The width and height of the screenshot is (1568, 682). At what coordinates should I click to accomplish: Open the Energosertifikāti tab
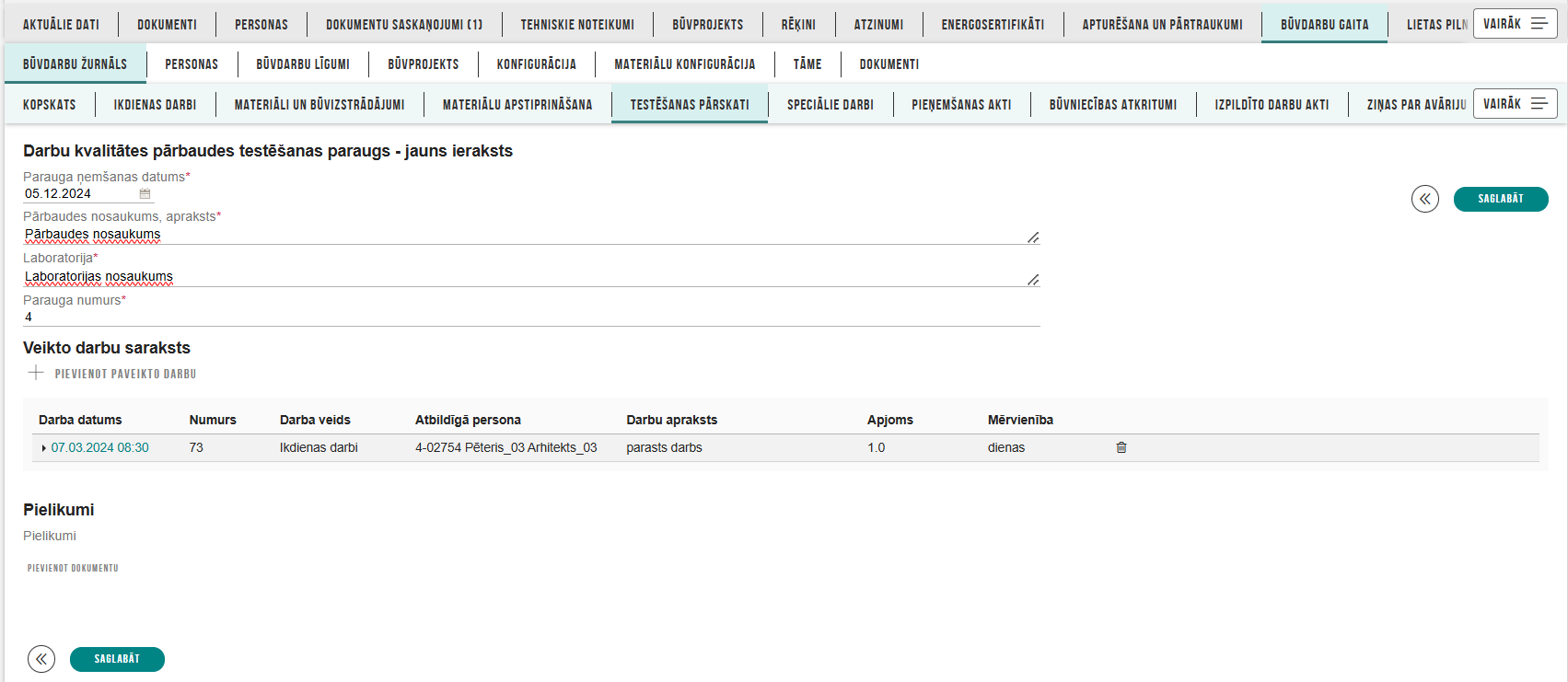click(993, 25)
